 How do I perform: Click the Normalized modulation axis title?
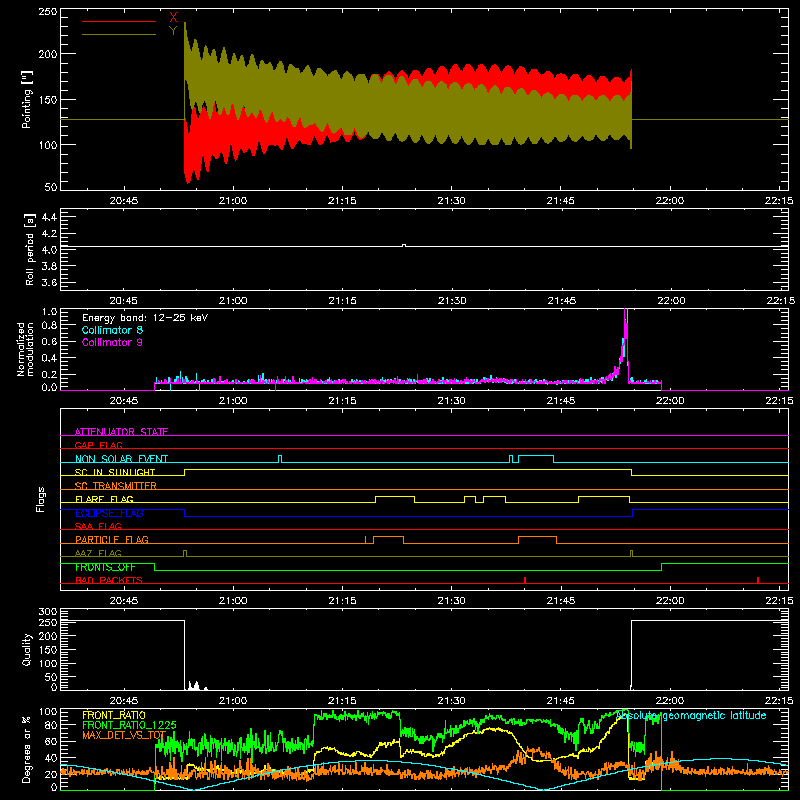tap(25, 349)
